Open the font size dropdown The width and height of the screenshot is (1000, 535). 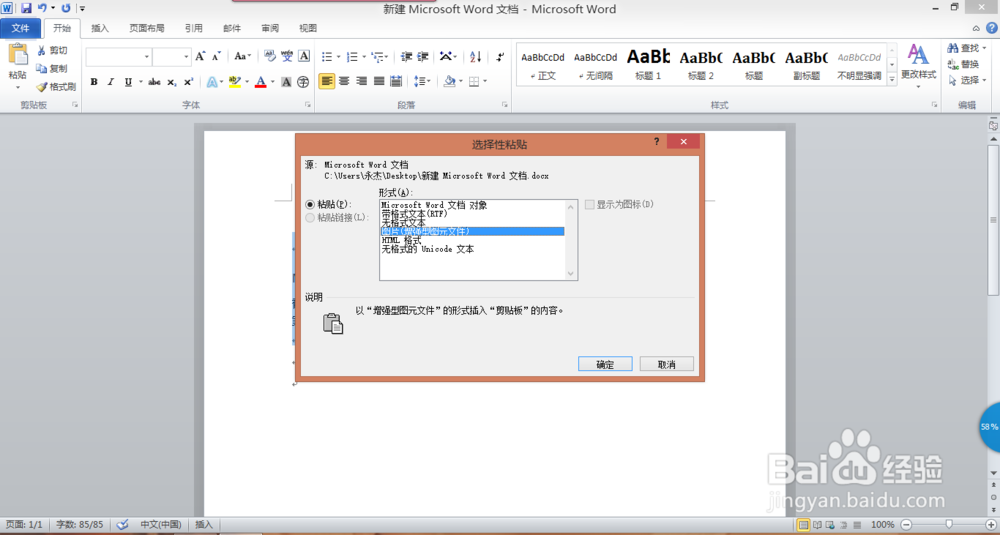point(186,57)
